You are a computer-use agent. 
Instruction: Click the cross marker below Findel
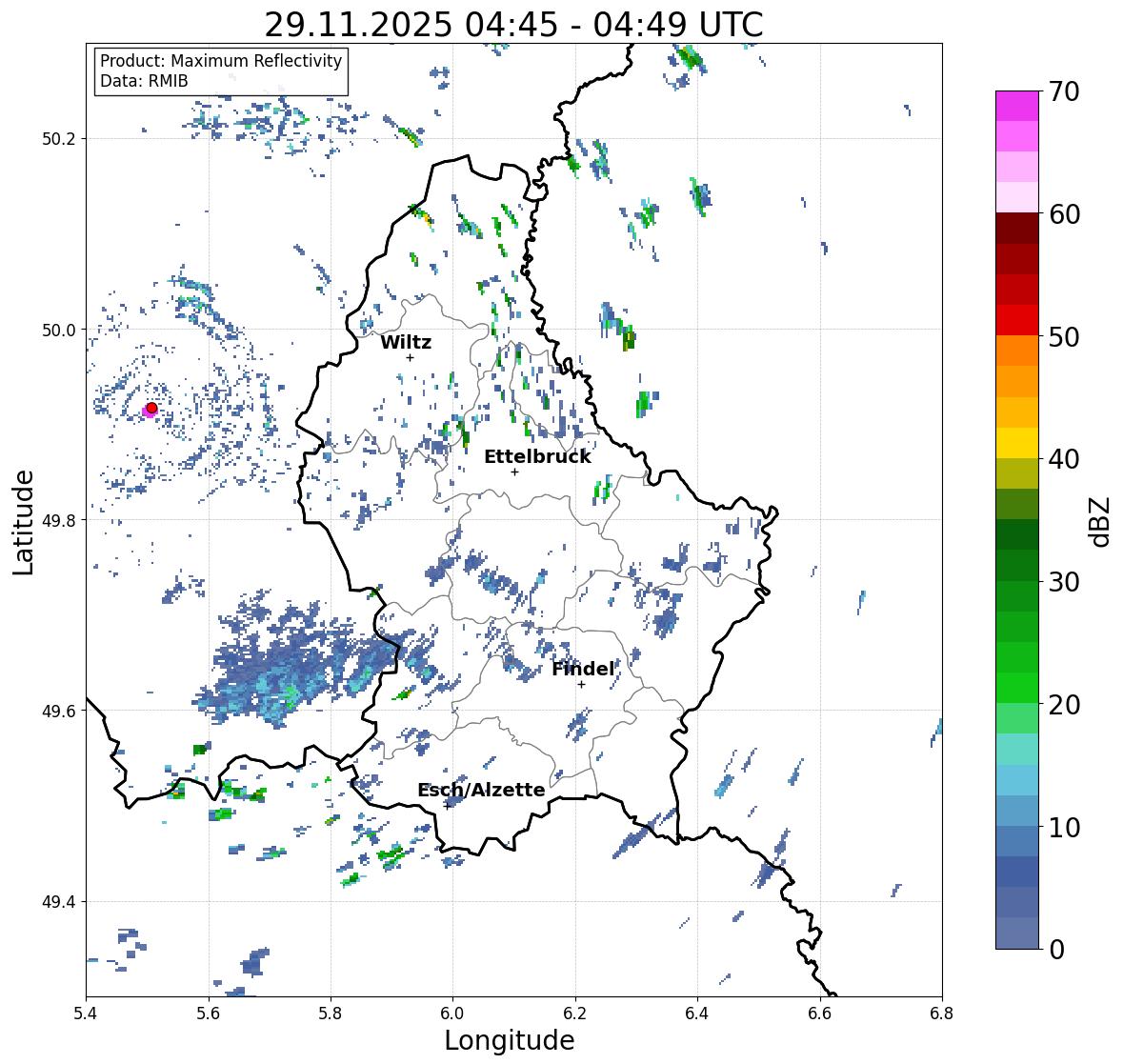582,685
